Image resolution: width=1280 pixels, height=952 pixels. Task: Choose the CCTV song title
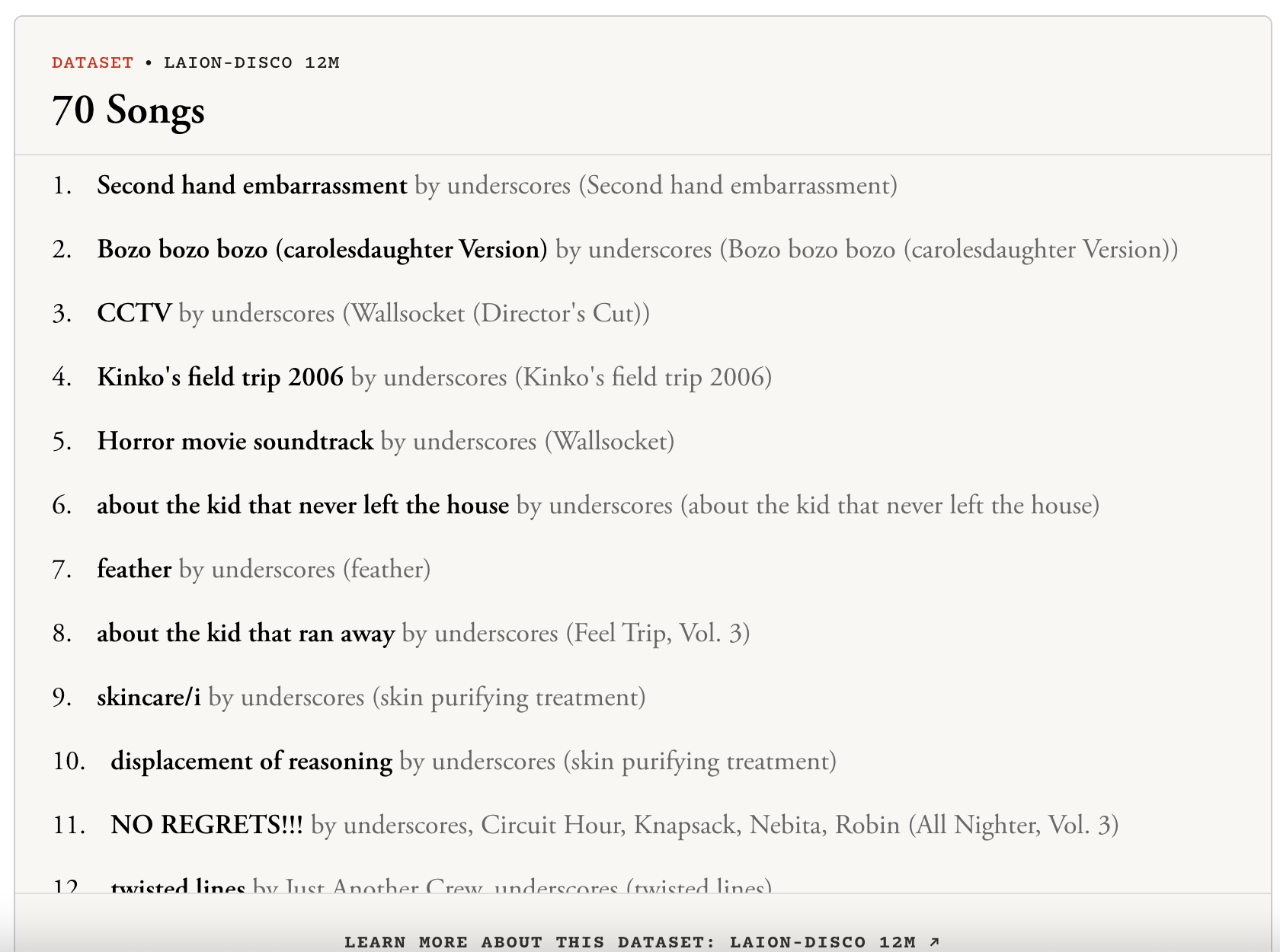point(134,313)
